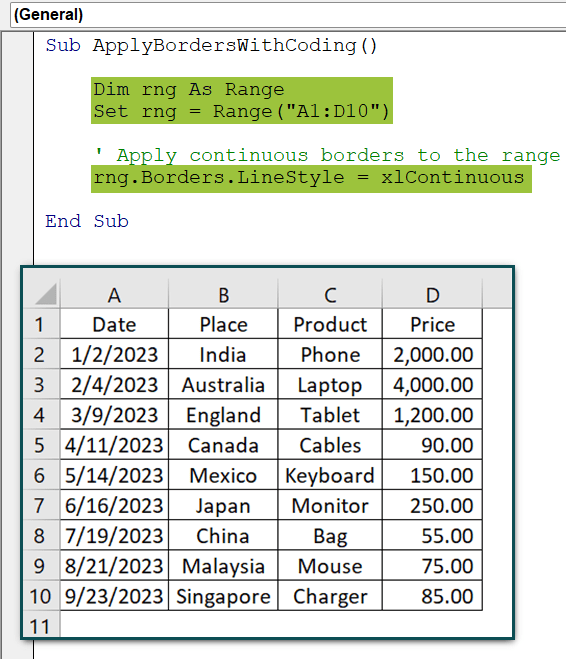The image size is (566, 659).
Task: Select the Charger product cell
Action: [330, 596]
